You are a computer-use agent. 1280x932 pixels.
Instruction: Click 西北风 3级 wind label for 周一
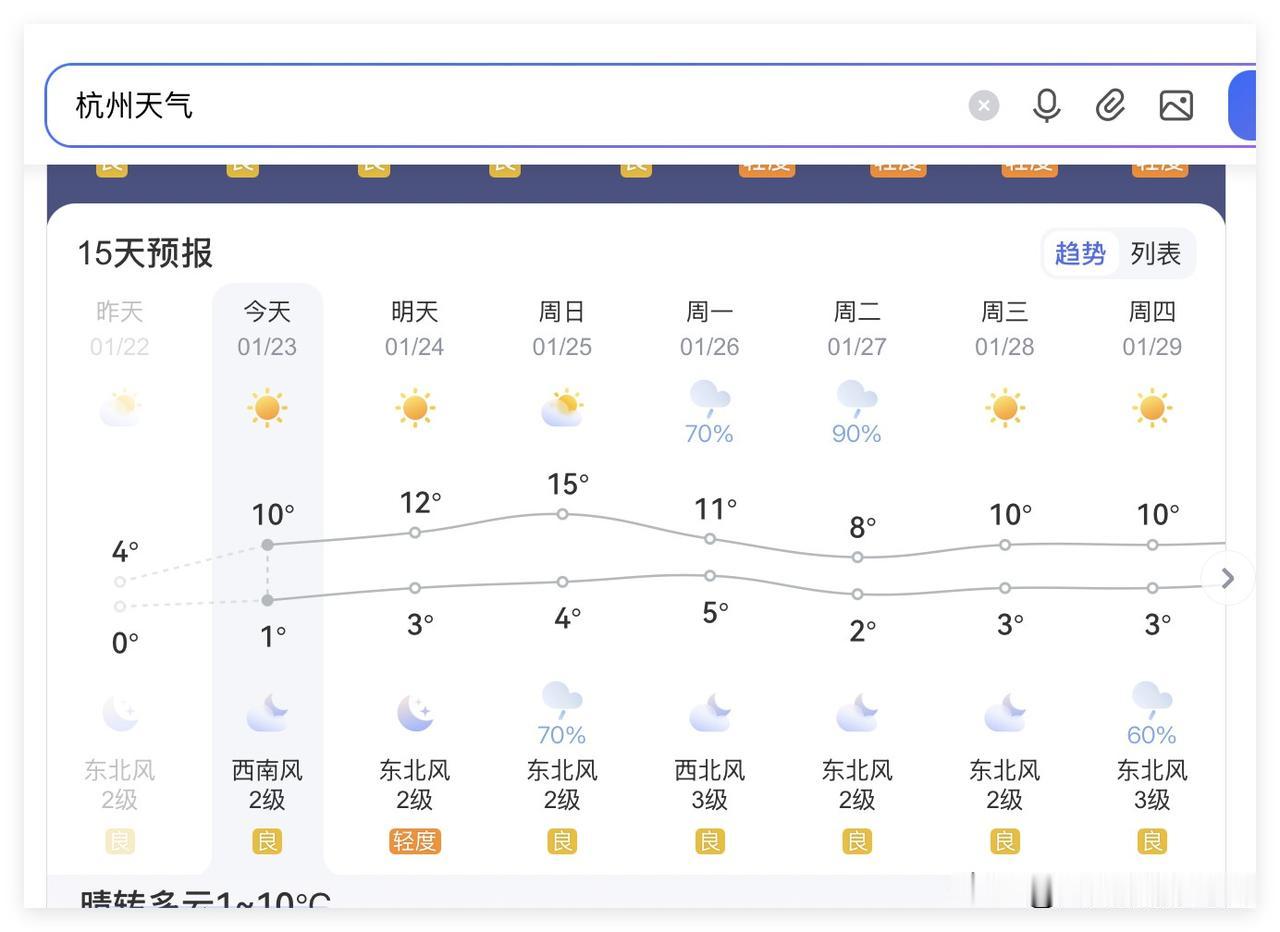[x=710, y=785]
